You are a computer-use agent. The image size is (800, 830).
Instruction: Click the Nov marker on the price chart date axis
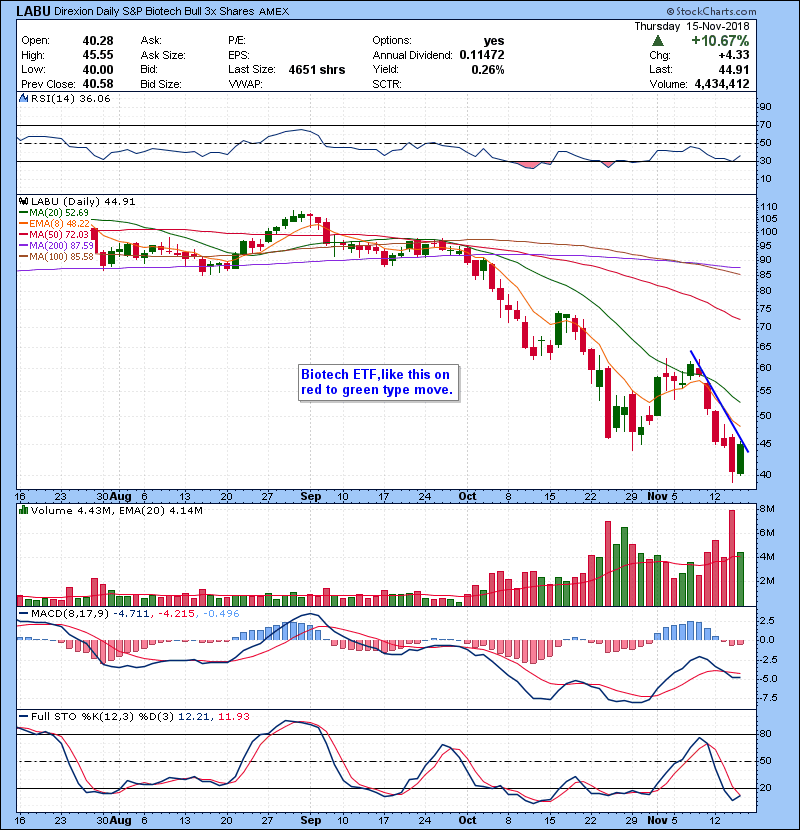coord(657,497)
